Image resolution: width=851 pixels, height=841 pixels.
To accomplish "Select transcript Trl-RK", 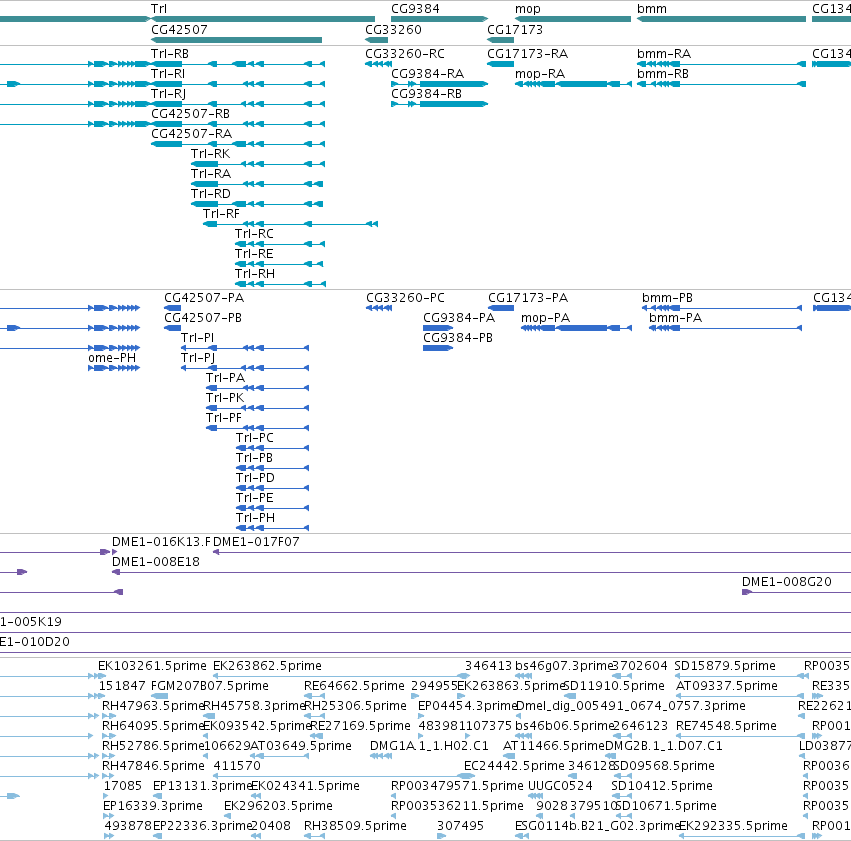I will (211, 154).
